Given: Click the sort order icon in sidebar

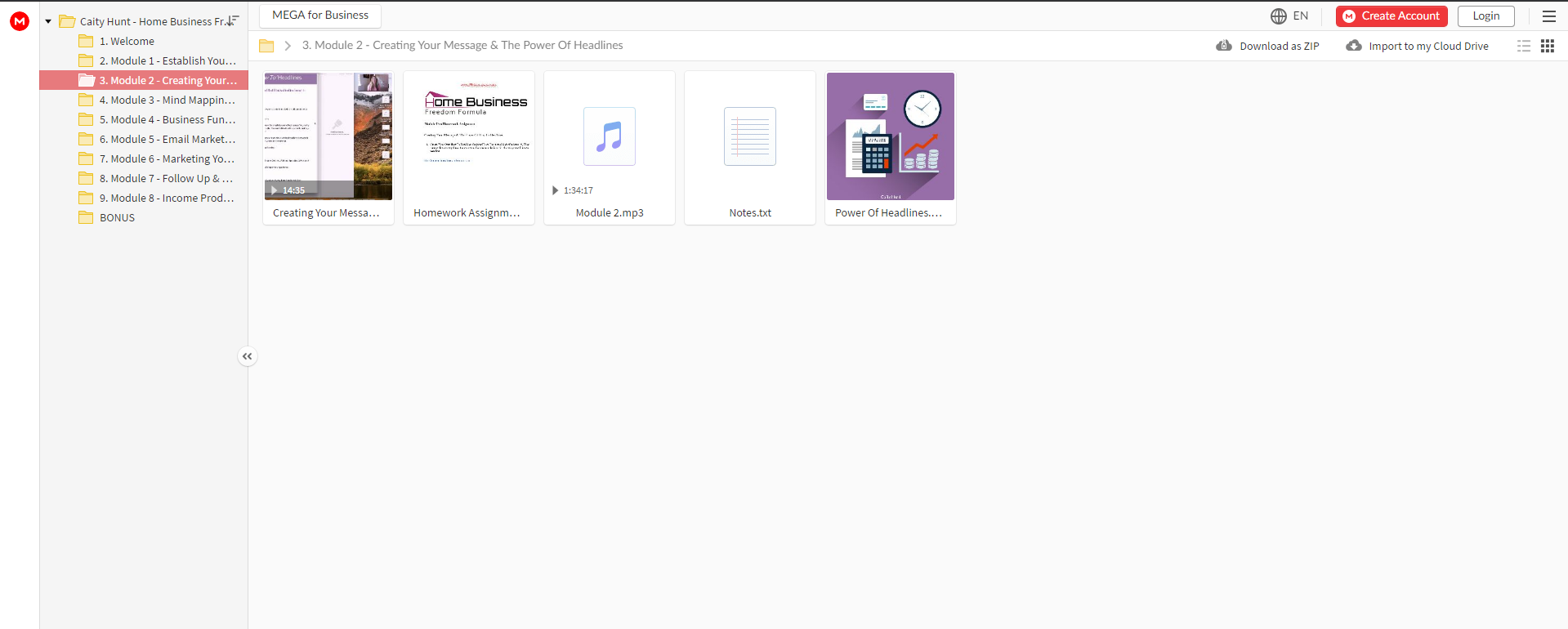Looking at the screenshot, I should pyautogui.click(x=233, y=20).
